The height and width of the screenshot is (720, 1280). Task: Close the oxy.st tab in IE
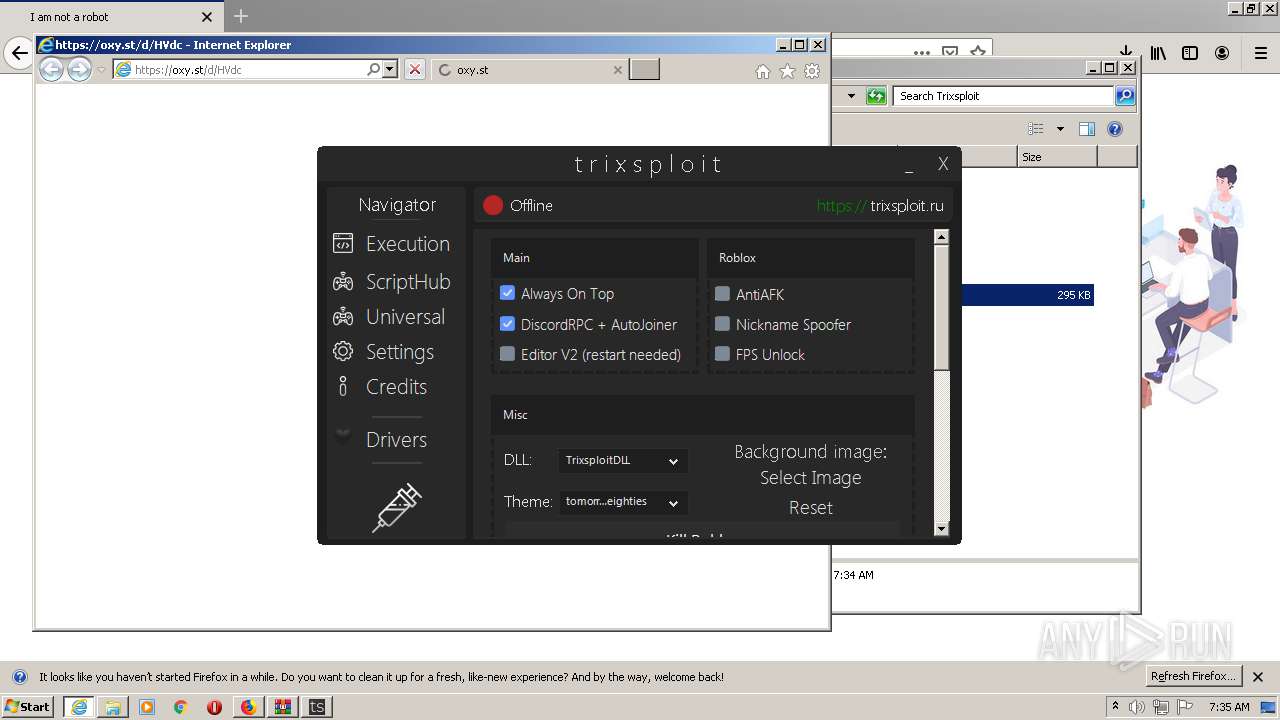(617, 70)
